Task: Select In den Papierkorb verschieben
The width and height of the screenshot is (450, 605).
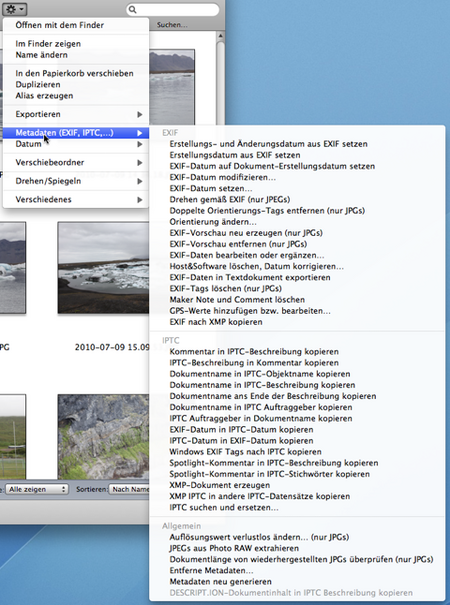Action: click(x=76, y=73)
